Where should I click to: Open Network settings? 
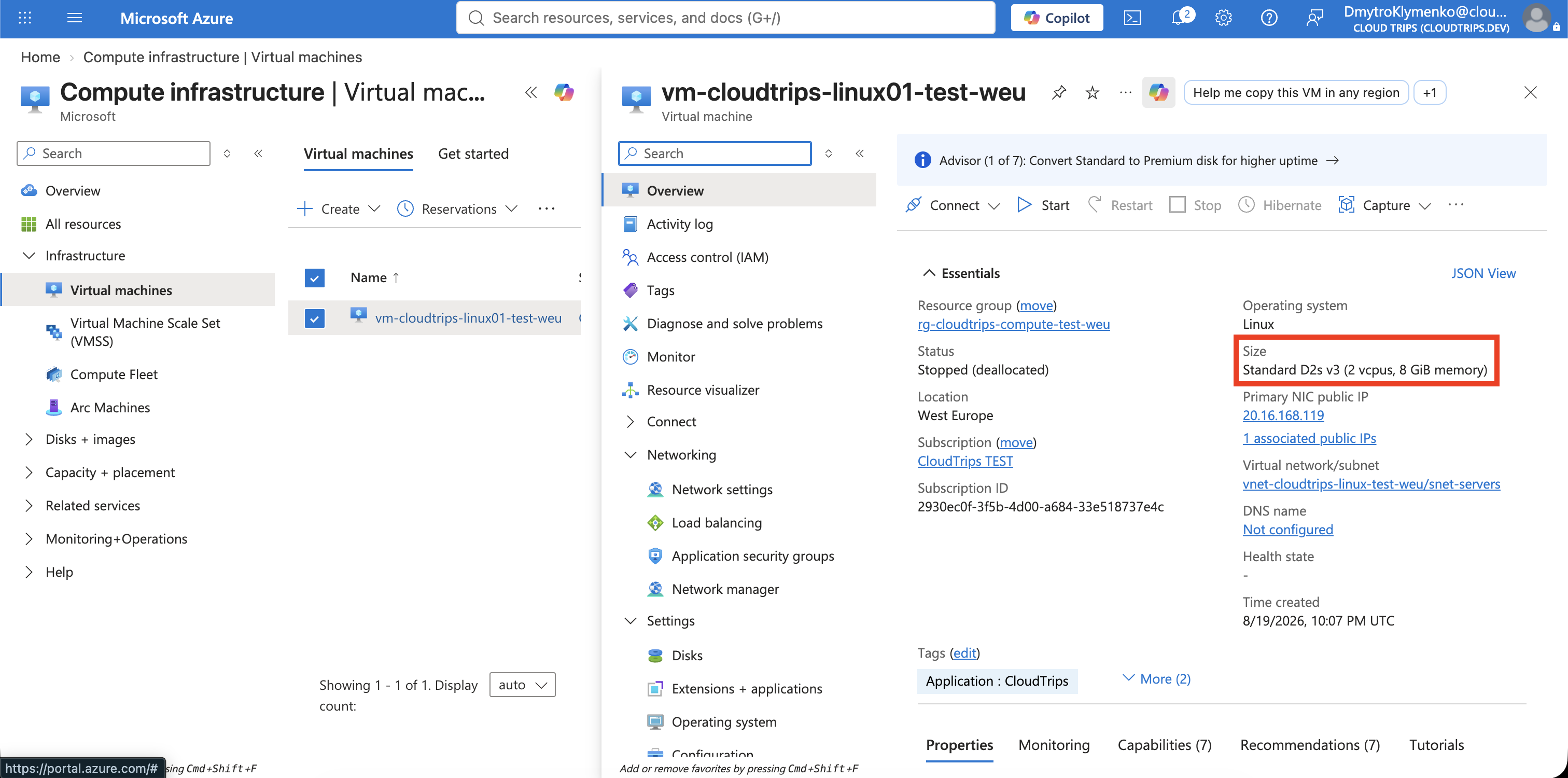point(722,490)
